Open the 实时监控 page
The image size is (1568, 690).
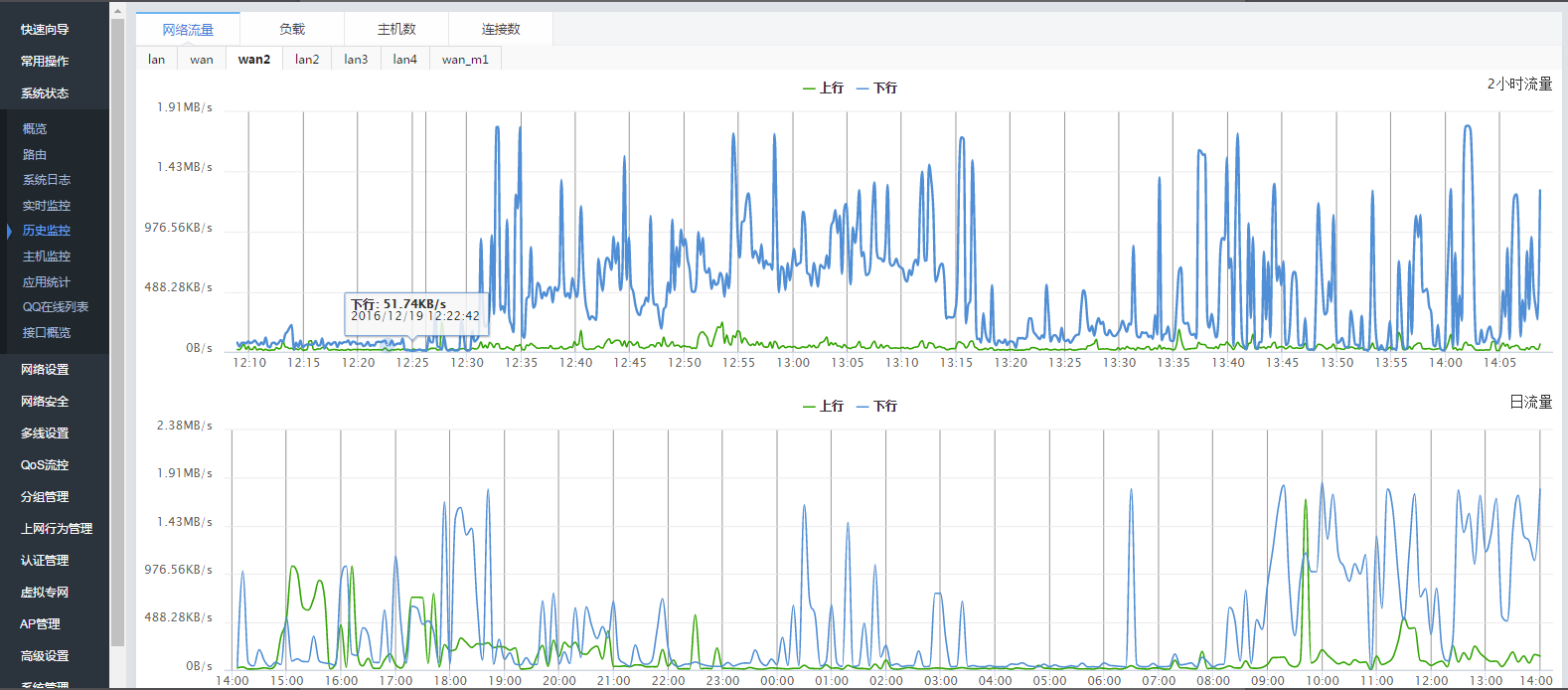[47, 206]
